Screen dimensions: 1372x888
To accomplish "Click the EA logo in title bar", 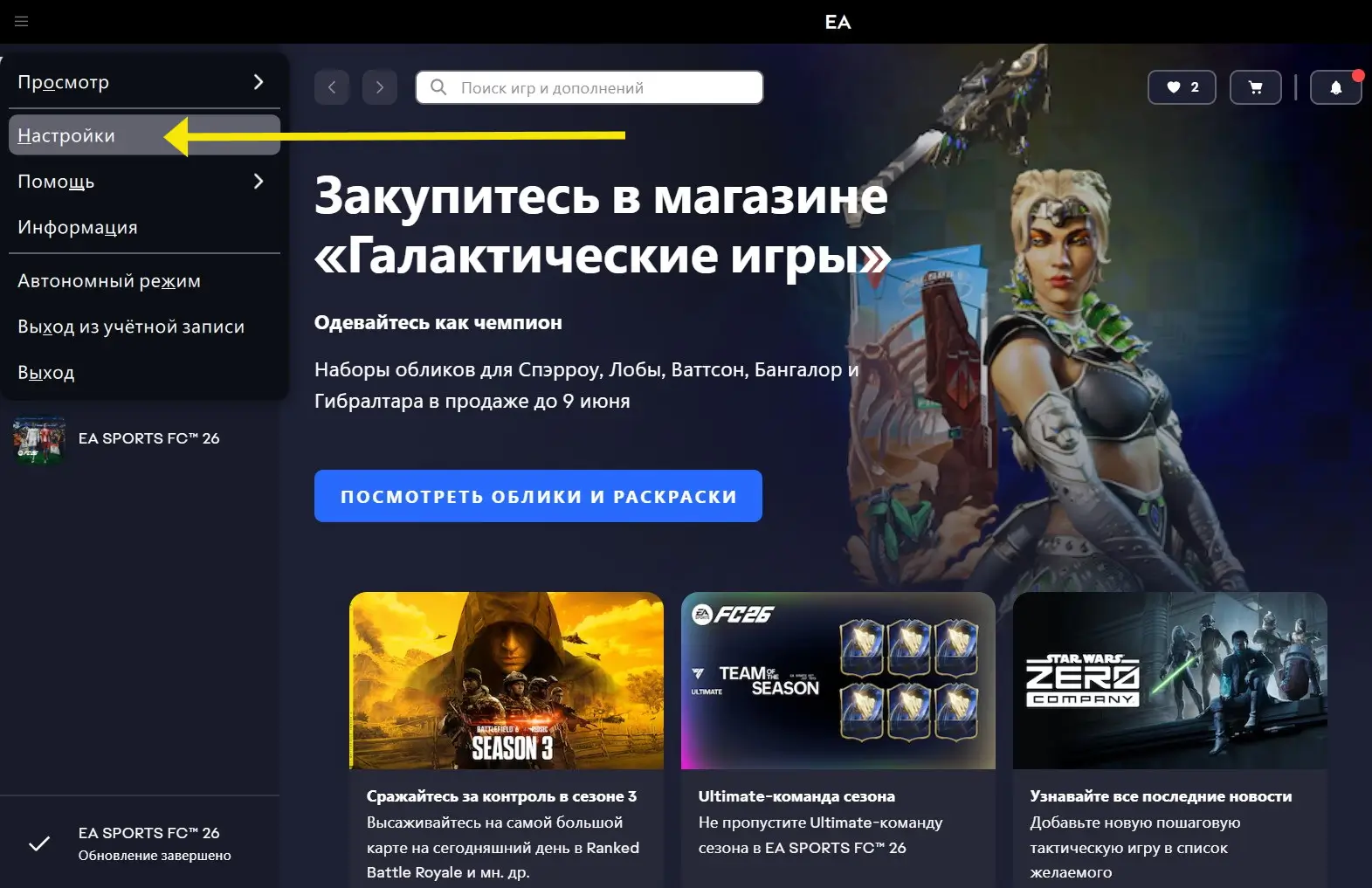I will point(838,22).
